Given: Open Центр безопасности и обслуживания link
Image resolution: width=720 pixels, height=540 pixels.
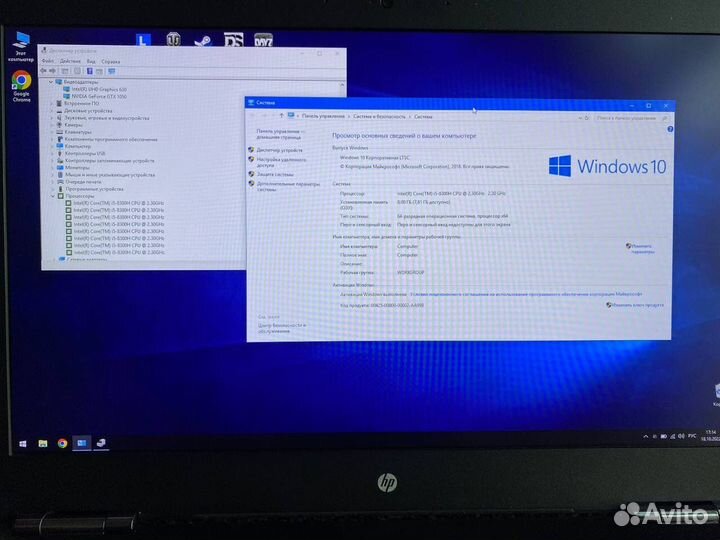Looking at the screenshot, I should pyautogui.click(x=281, y=328).
